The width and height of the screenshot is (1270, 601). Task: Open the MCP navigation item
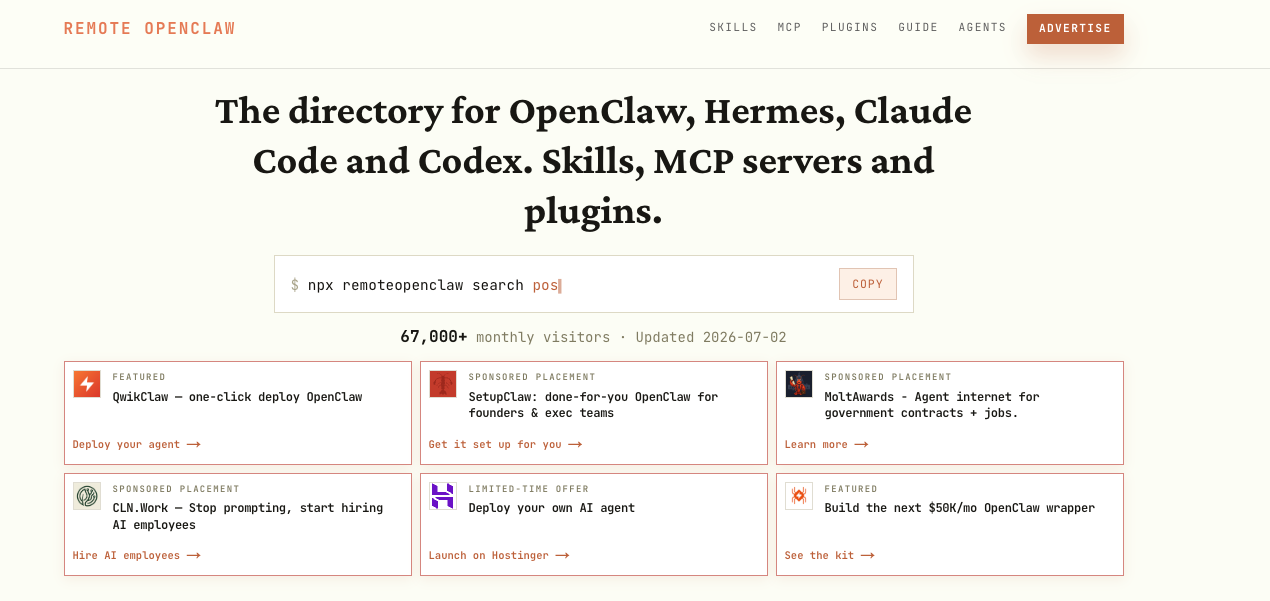[x=790, y=28]
